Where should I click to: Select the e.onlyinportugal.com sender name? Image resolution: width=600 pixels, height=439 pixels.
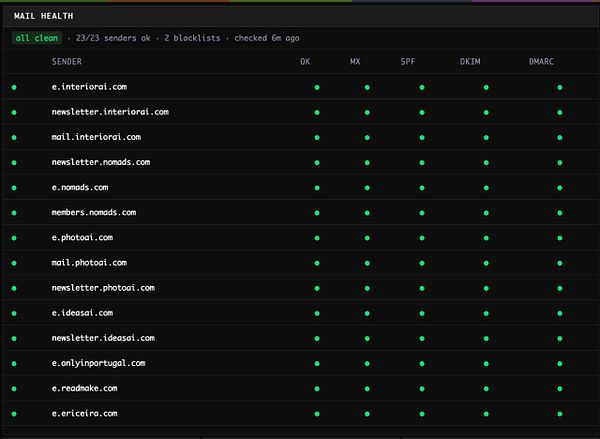click(98, 363)
